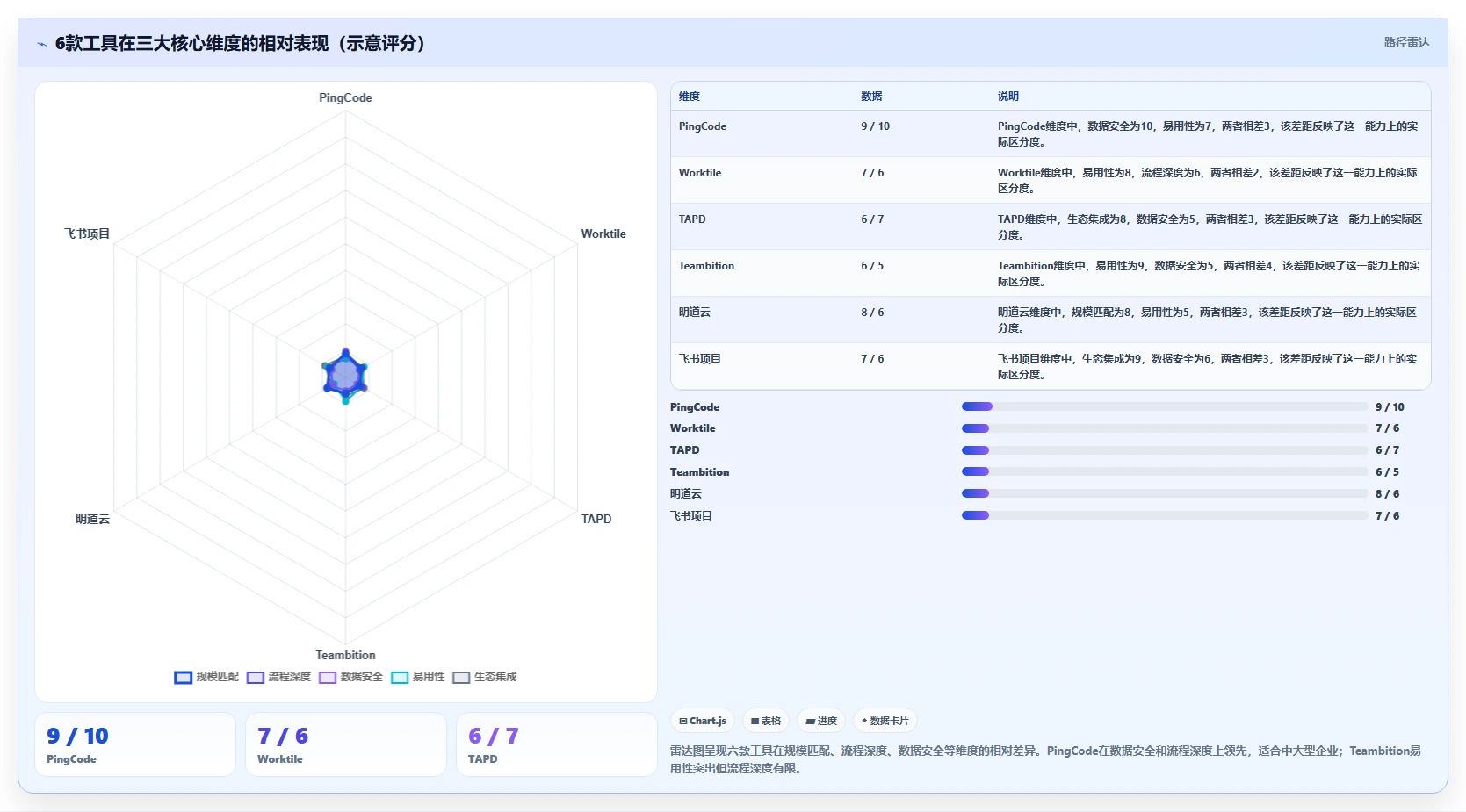Click the small icon before the card title
Viewport: 1466px width, 812px height.
(x=41, y=44)
